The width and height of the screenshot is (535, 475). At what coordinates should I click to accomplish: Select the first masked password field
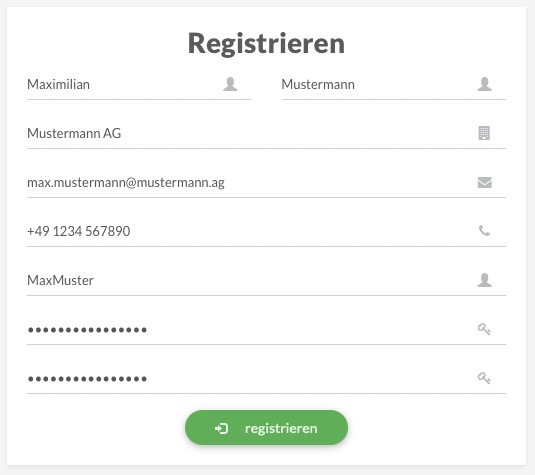click(266, 330)
